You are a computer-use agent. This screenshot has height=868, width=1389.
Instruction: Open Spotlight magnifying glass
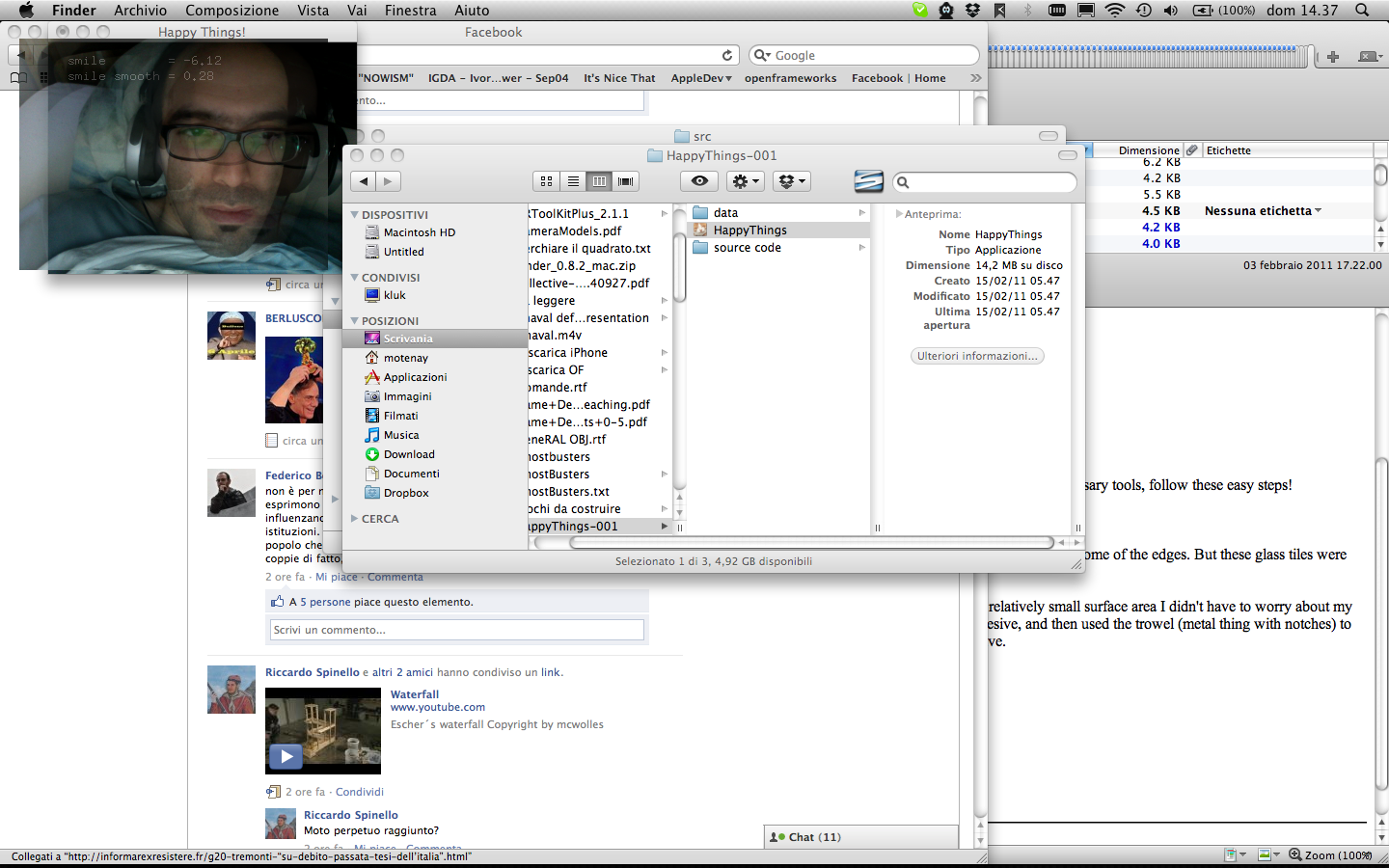pyautogui.click(x=1362, y=11)
